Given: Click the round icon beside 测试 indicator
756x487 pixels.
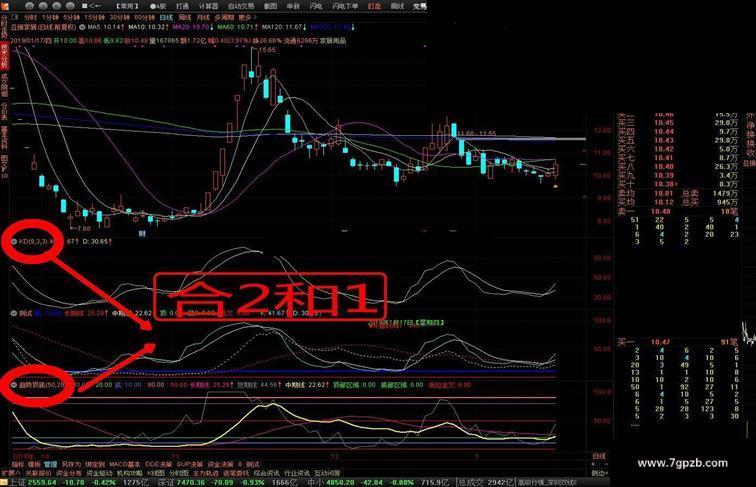Looking at the screenshot, I should point(14,313).
